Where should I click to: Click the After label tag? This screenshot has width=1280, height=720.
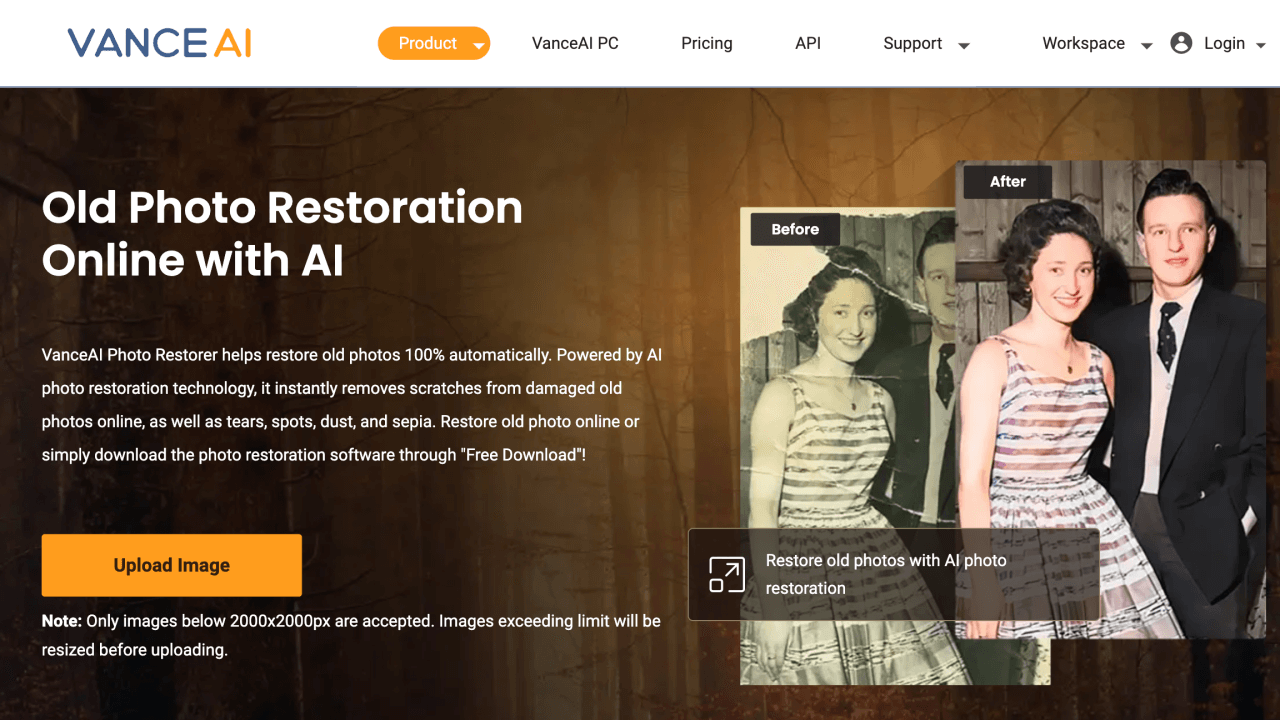coord(1008,181)
